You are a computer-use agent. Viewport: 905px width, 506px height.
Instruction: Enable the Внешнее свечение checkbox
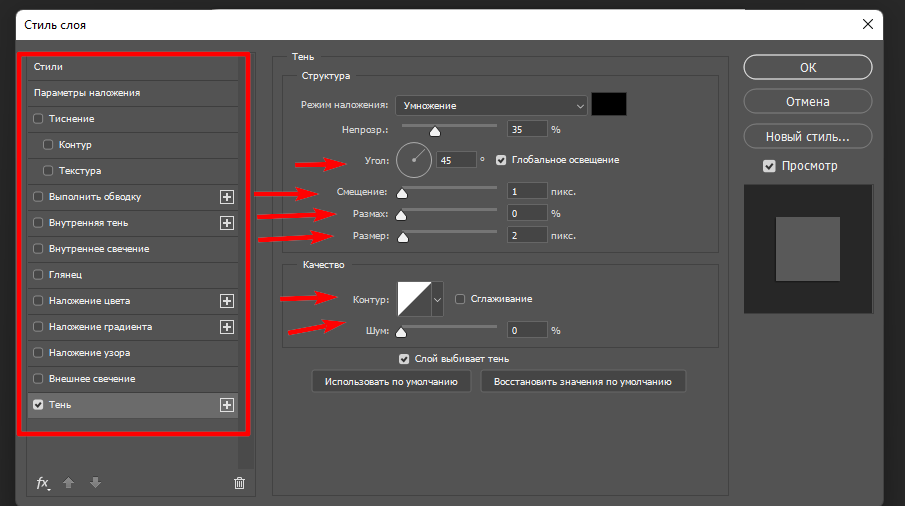pyautogui.click(x=38, y=378)
